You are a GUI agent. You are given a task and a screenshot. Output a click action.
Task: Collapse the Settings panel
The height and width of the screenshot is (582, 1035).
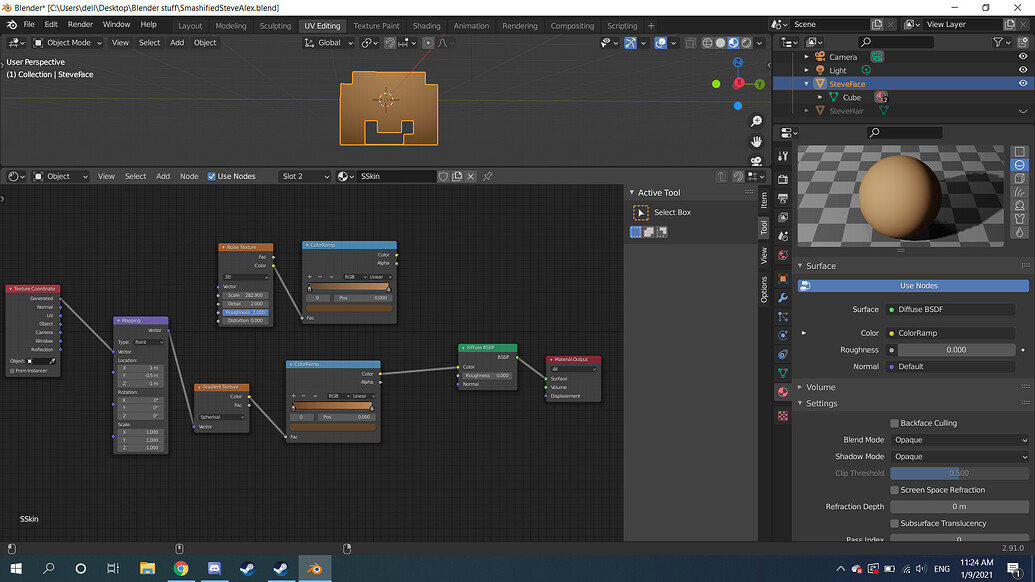click(800, 403)
